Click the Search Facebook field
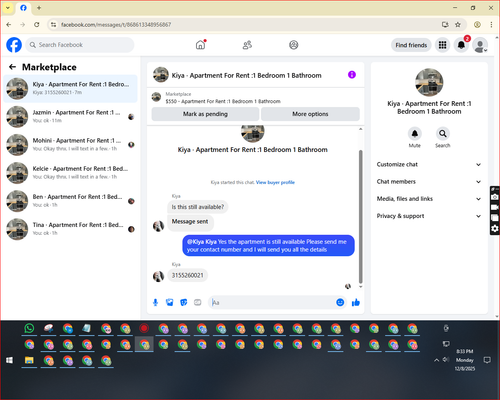500x400 pixels. coord(80,45)
